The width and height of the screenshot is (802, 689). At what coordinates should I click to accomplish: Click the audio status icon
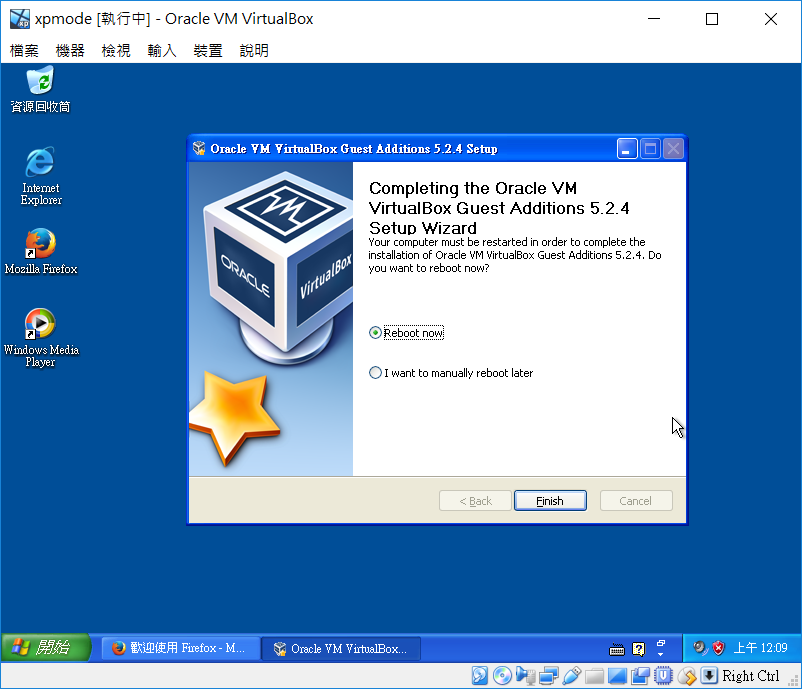pos(525,675)
